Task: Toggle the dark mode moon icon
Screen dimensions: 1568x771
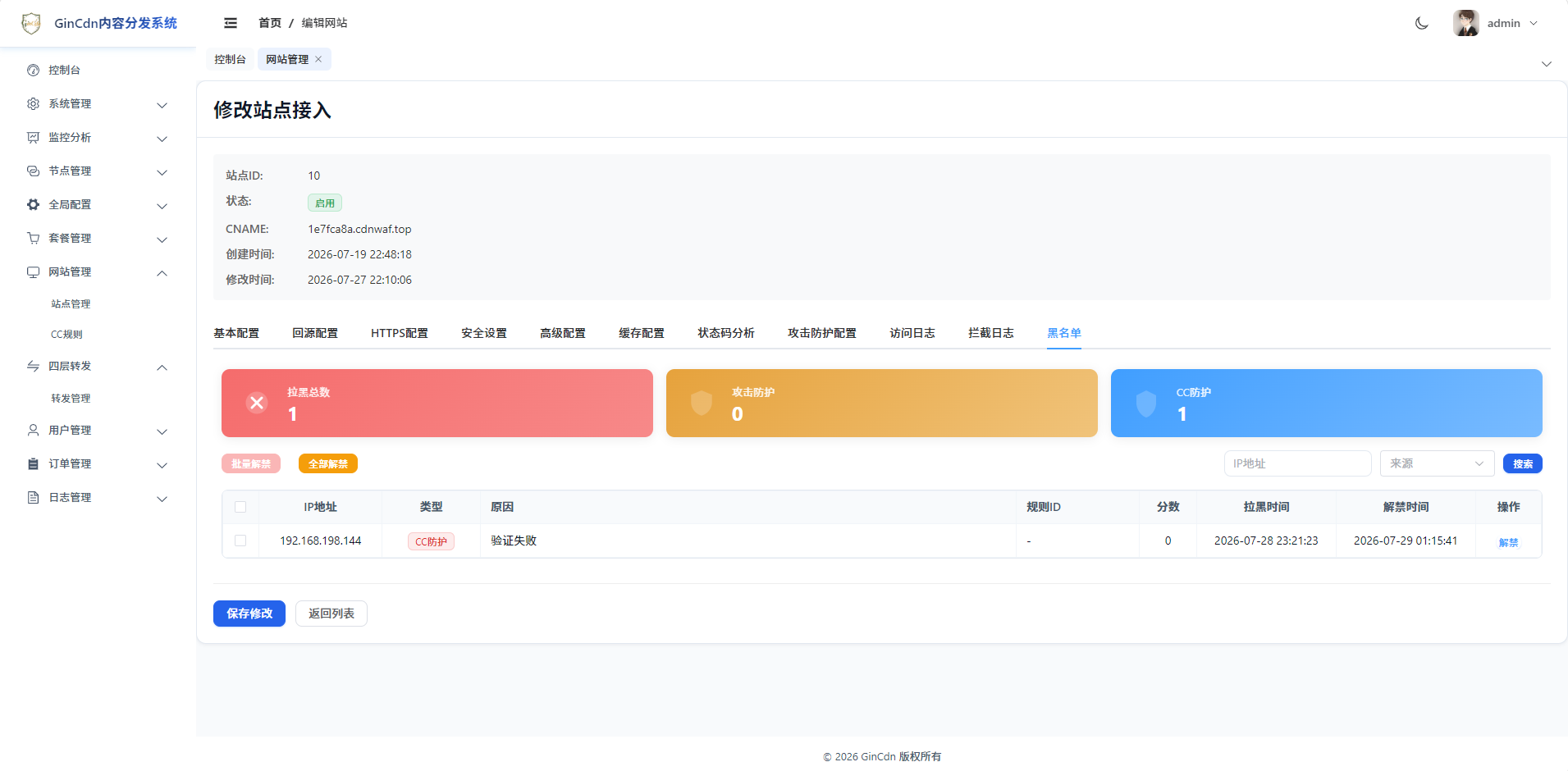Action: (x=1421, y=23)
